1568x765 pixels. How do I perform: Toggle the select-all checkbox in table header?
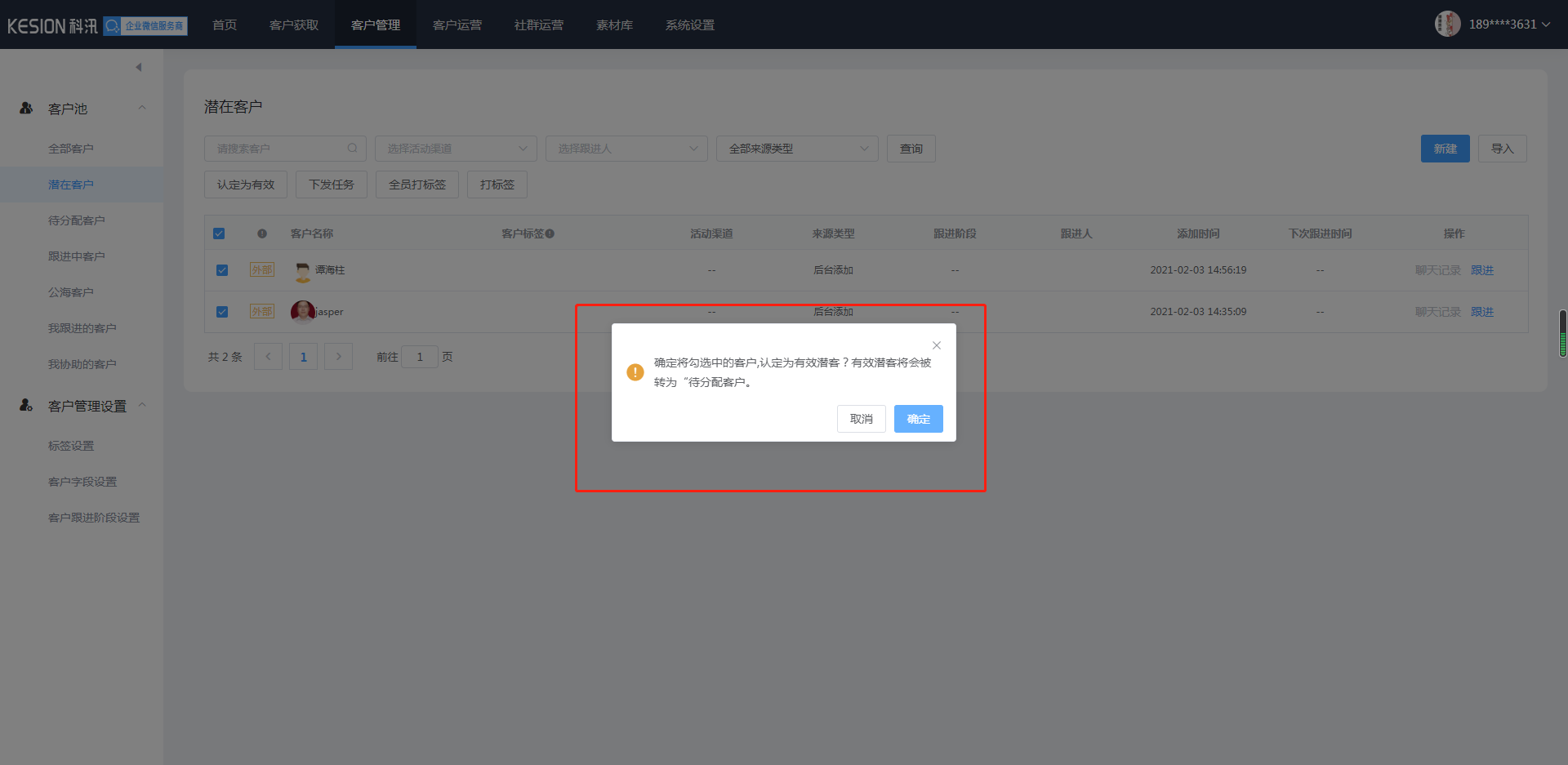point(219,234)
